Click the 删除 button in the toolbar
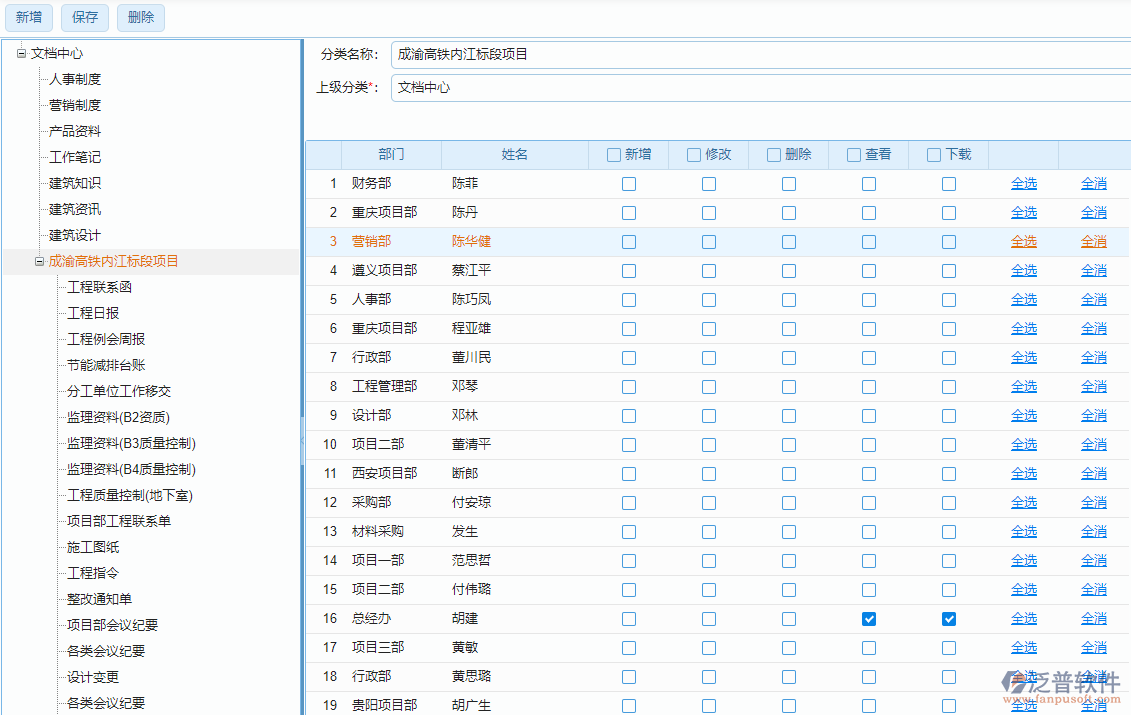 [x=140, y=17]
